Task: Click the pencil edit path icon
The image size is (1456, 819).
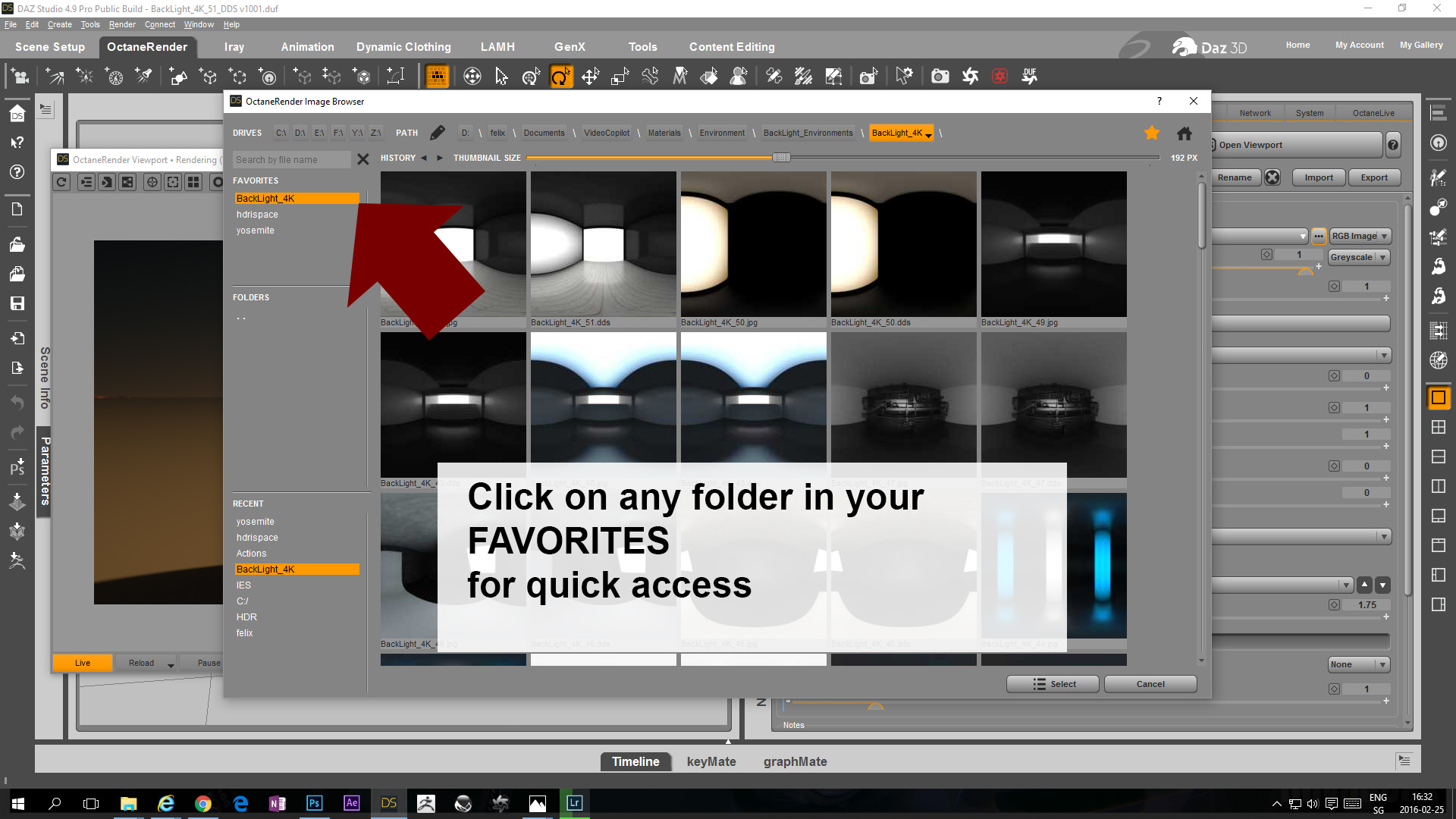Action: click(x=438, y=133)
